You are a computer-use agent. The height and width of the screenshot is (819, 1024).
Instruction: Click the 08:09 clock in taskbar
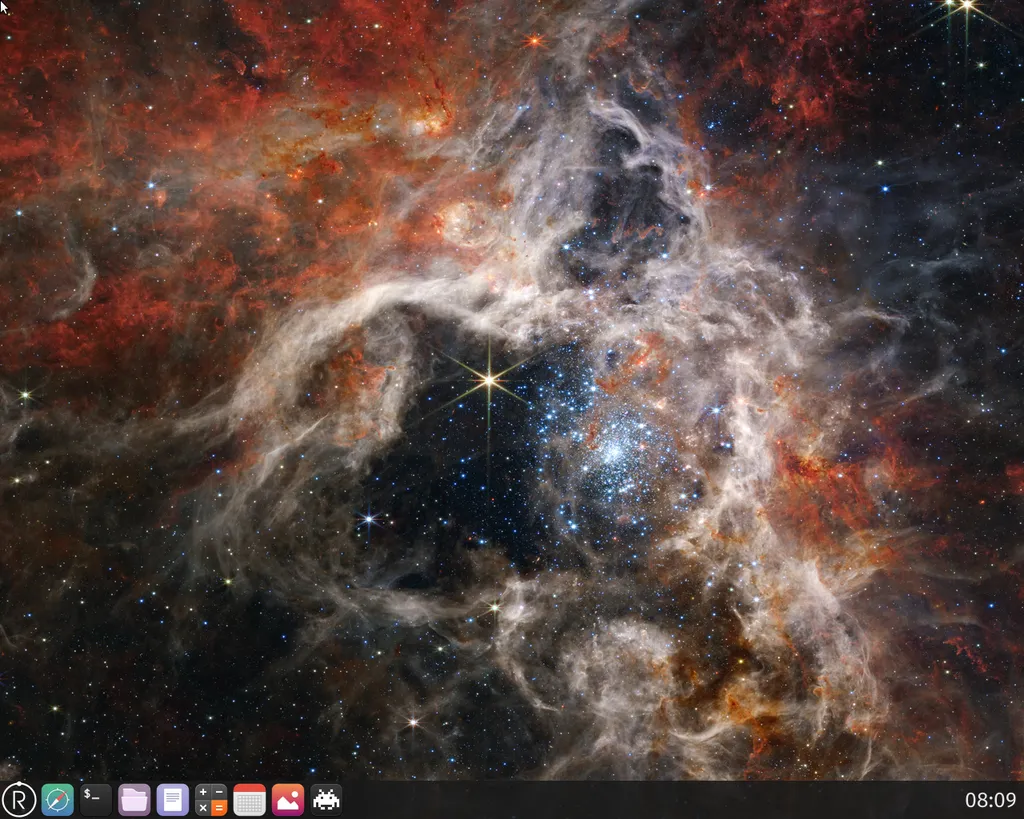point(991,800)
